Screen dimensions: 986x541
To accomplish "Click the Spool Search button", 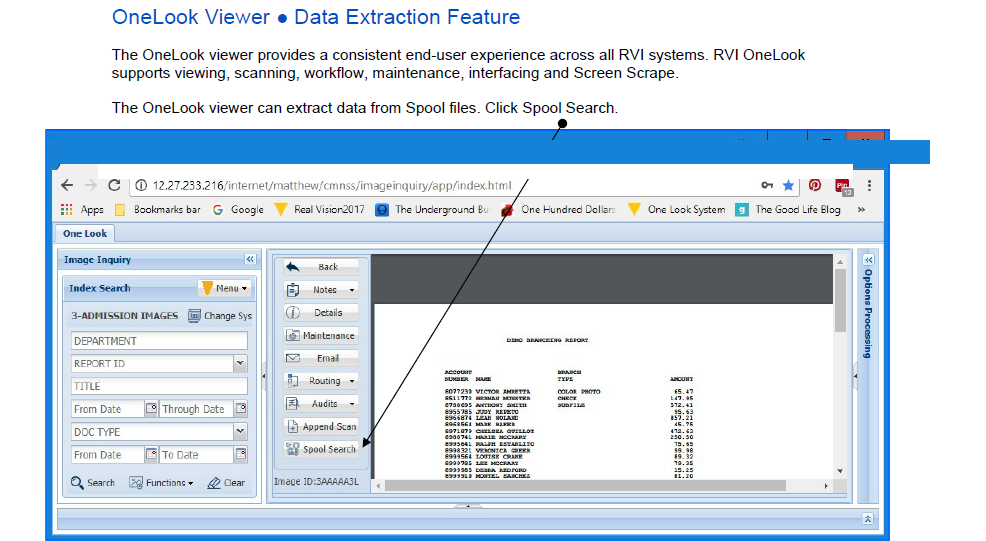I will [321, 449].
